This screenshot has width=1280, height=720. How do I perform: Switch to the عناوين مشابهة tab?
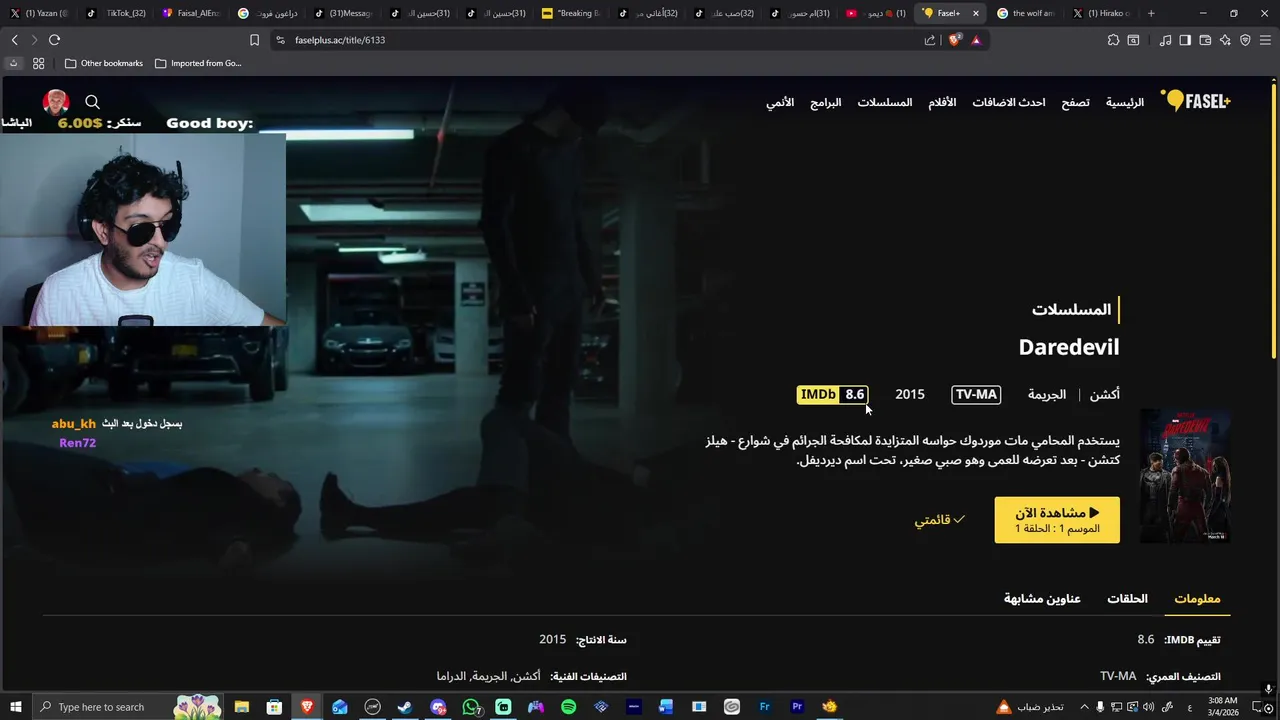point(1042,598)
